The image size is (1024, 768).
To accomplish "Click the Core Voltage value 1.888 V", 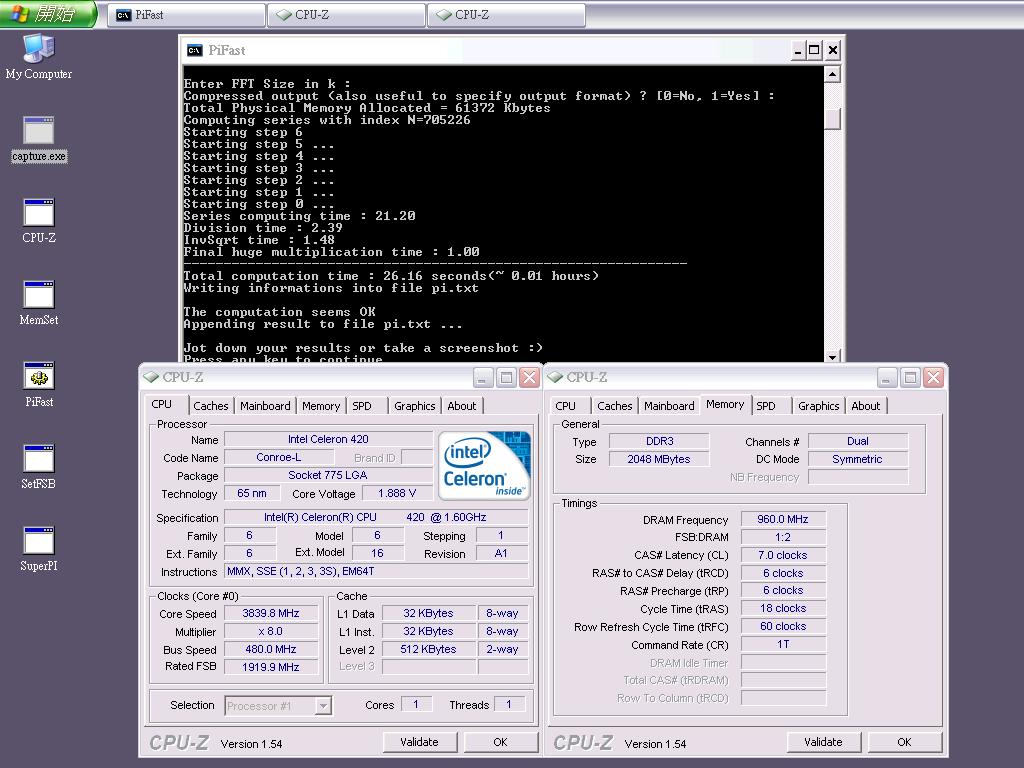I will pos(396,493).
